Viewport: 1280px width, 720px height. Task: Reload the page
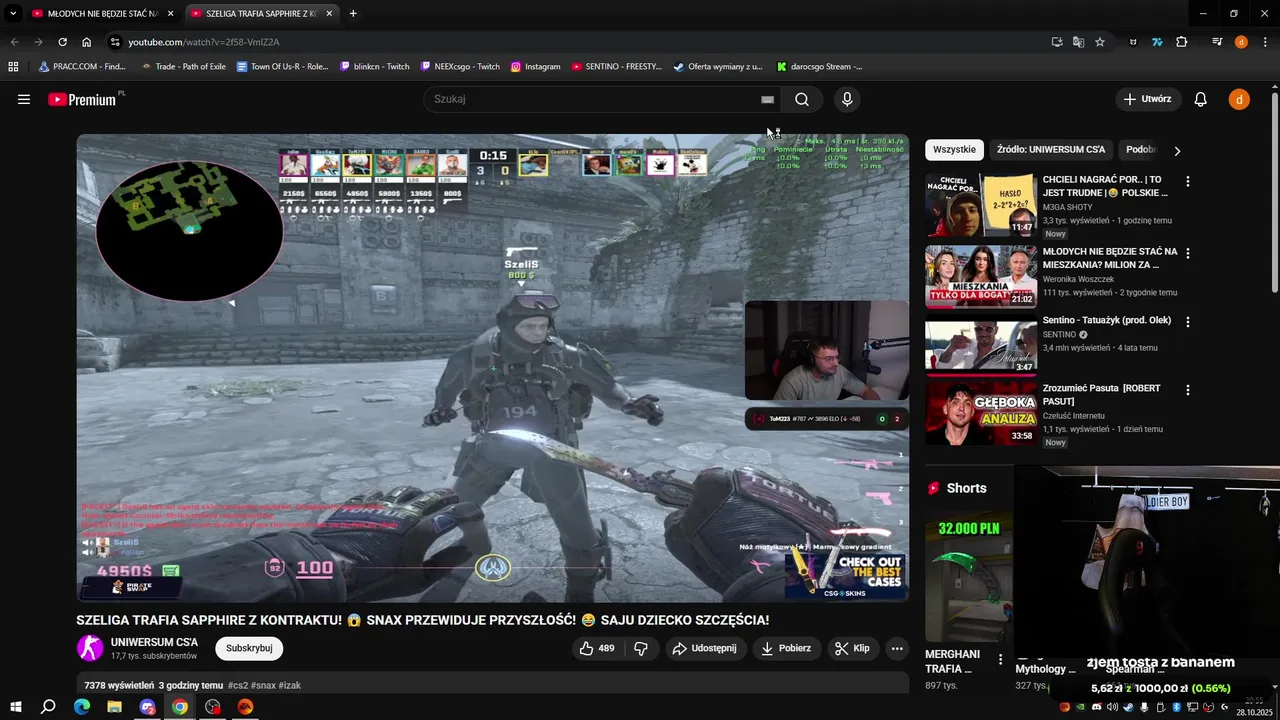(x=62, y=42)
